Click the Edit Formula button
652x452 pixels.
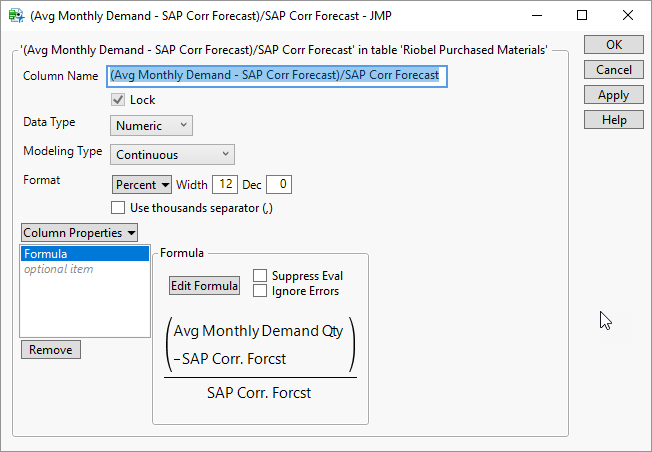pyautogui.click(x=204, y=285)
